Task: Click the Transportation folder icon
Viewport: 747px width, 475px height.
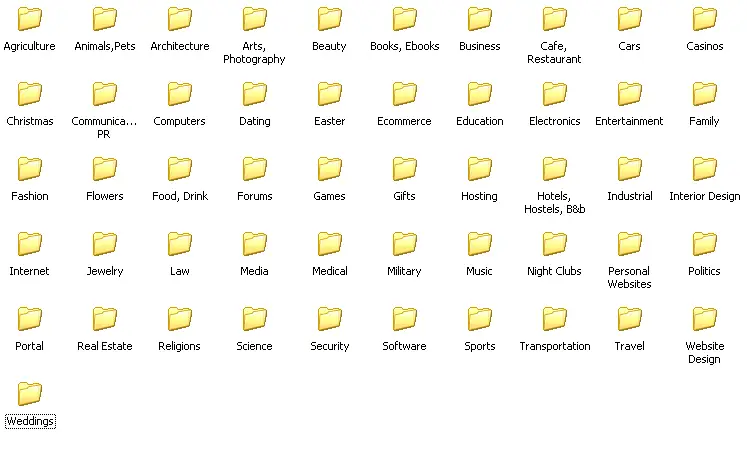Action: tap(555, 319)
